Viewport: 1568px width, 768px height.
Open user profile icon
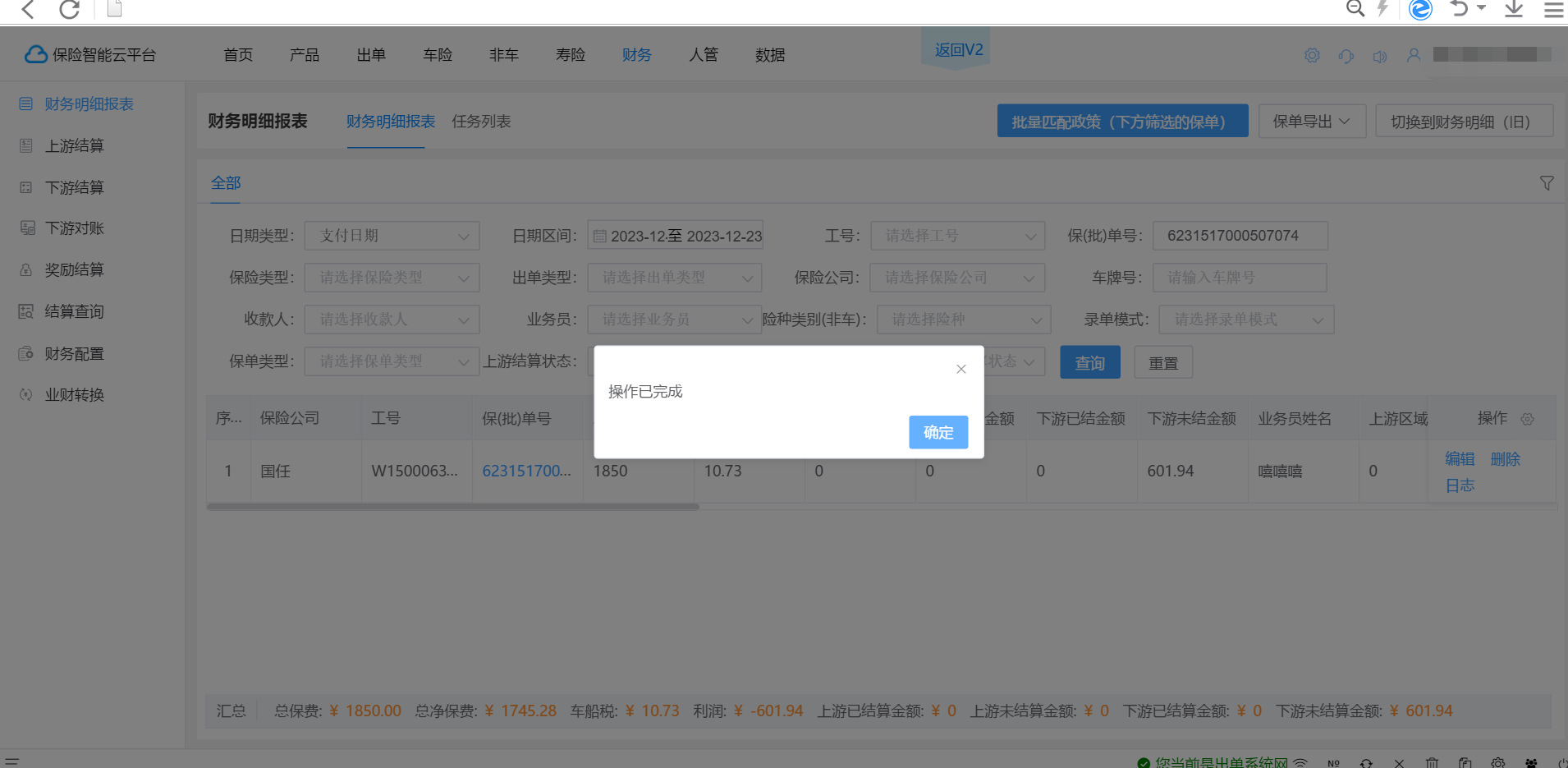point(1414,55)
